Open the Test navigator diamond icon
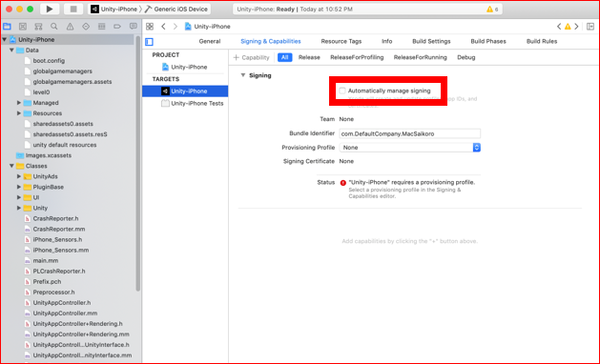The height and width of the screenshot is (364, 600). [86, 26]
